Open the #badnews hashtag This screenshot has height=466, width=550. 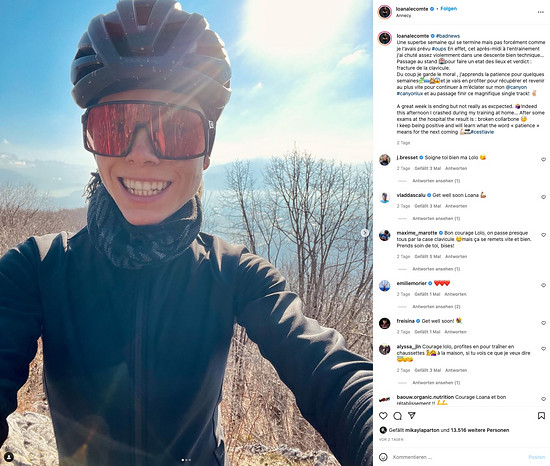click(448, 36)
